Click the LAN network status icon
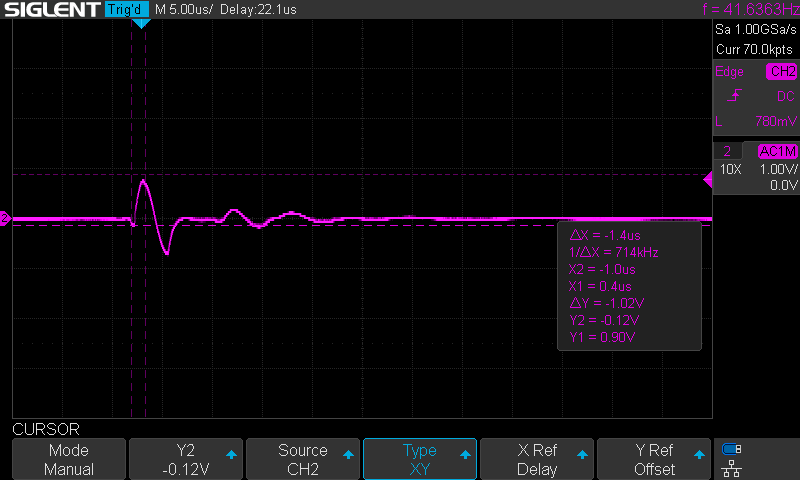Screen dimensions: 800x480 pos(732,468)
